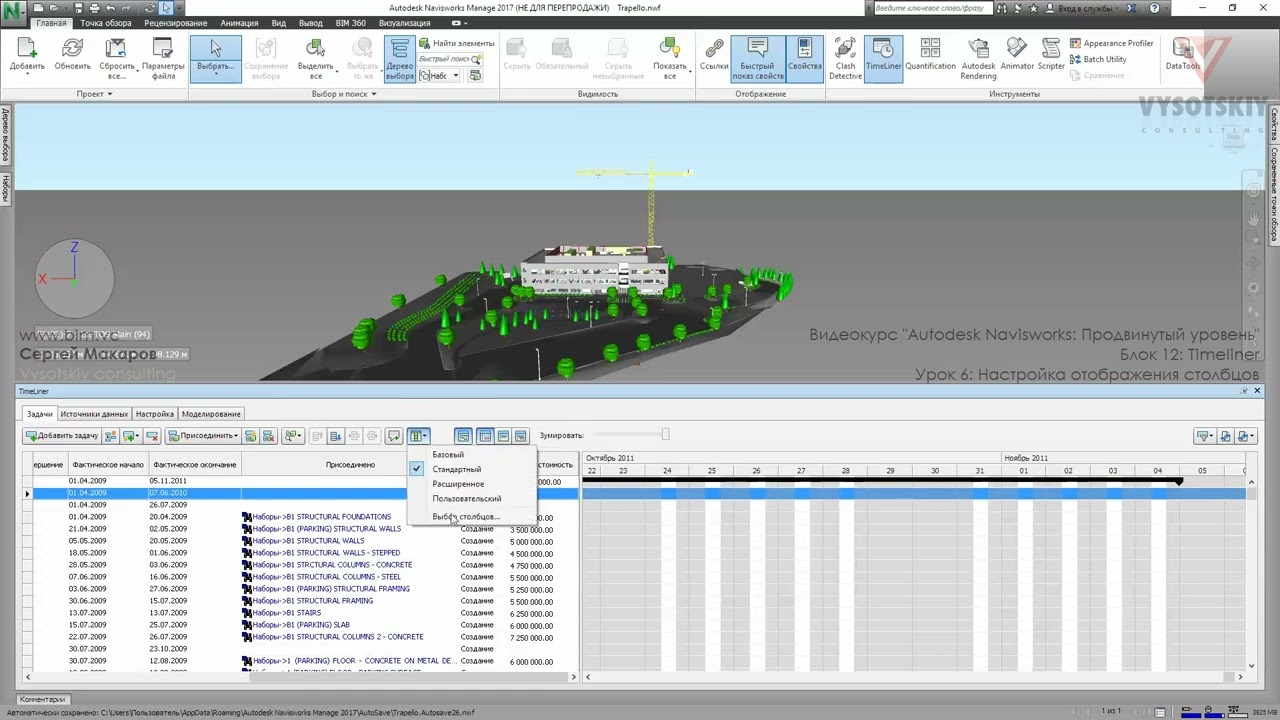The width and height of the screenshot is (1280, 720).
Task: Open the Clash Detective tool
Action: (845, 60)
